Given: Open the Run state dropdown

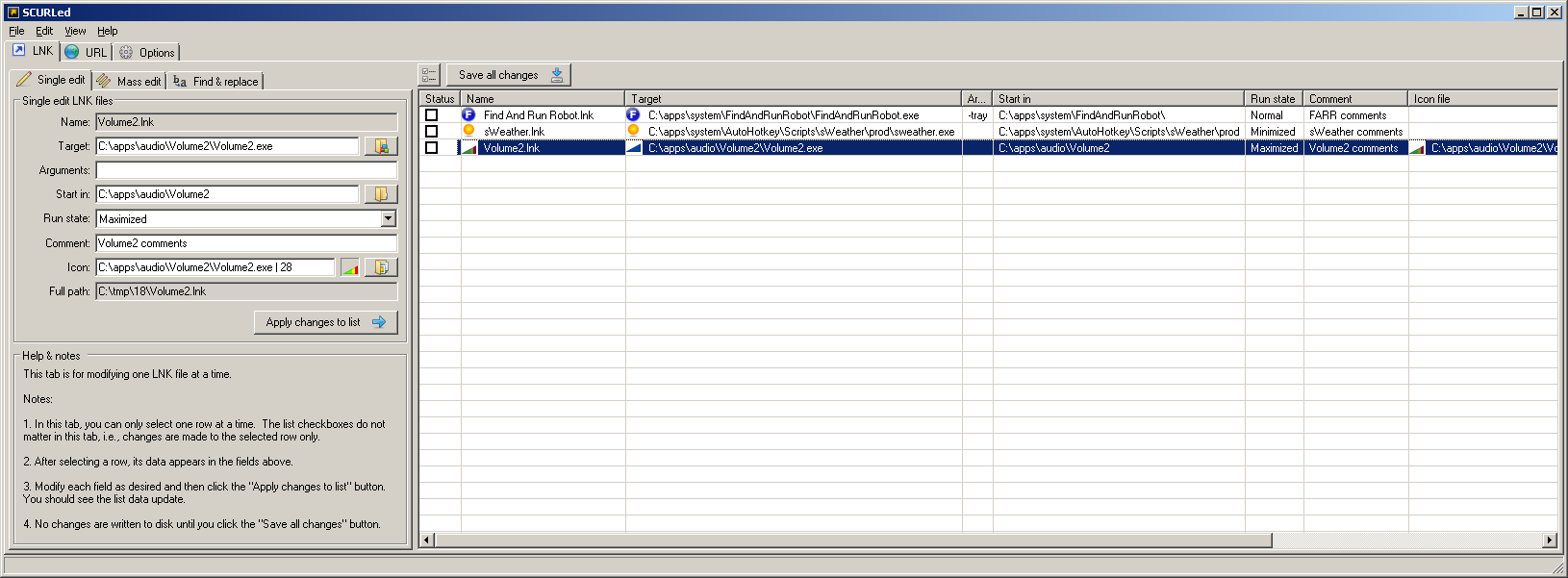Looking at the screenshot, I should coord(389,219).
